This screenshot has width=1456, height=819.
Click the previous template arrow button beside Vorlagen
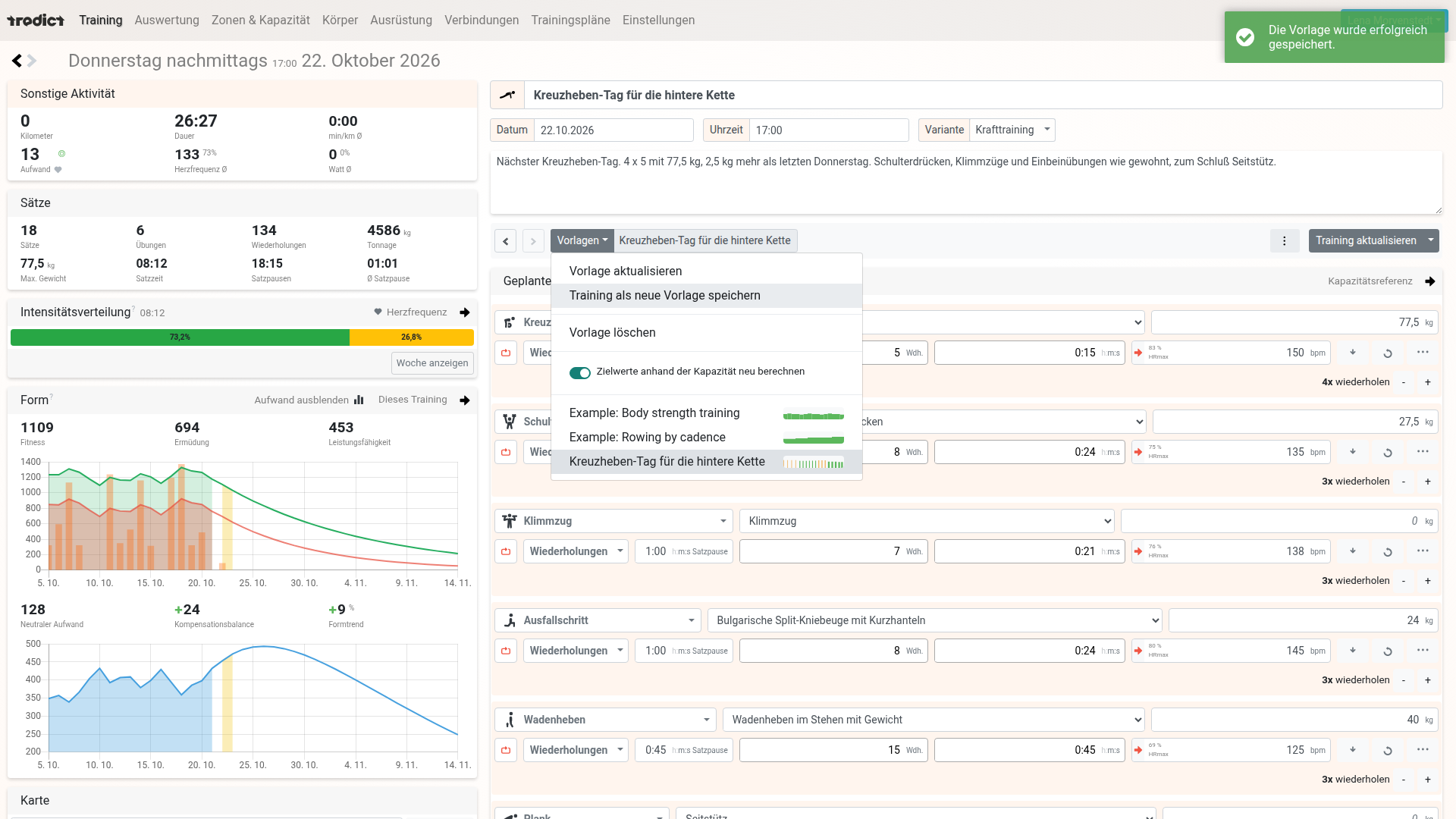[x=506, y=241]
